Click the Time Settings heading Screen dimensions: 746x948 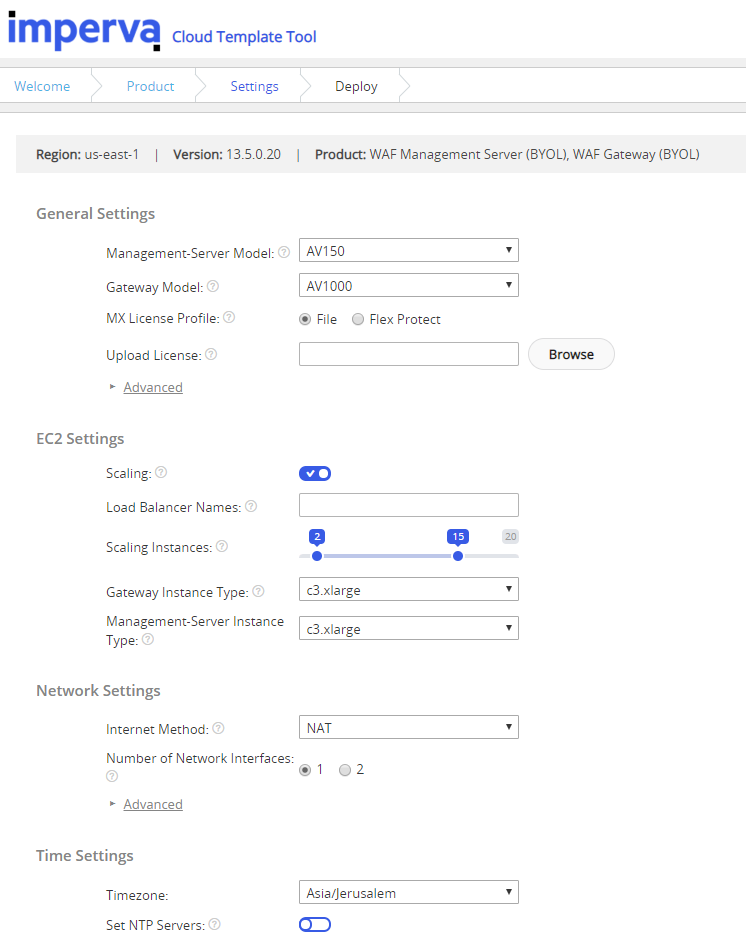(85, 855)
